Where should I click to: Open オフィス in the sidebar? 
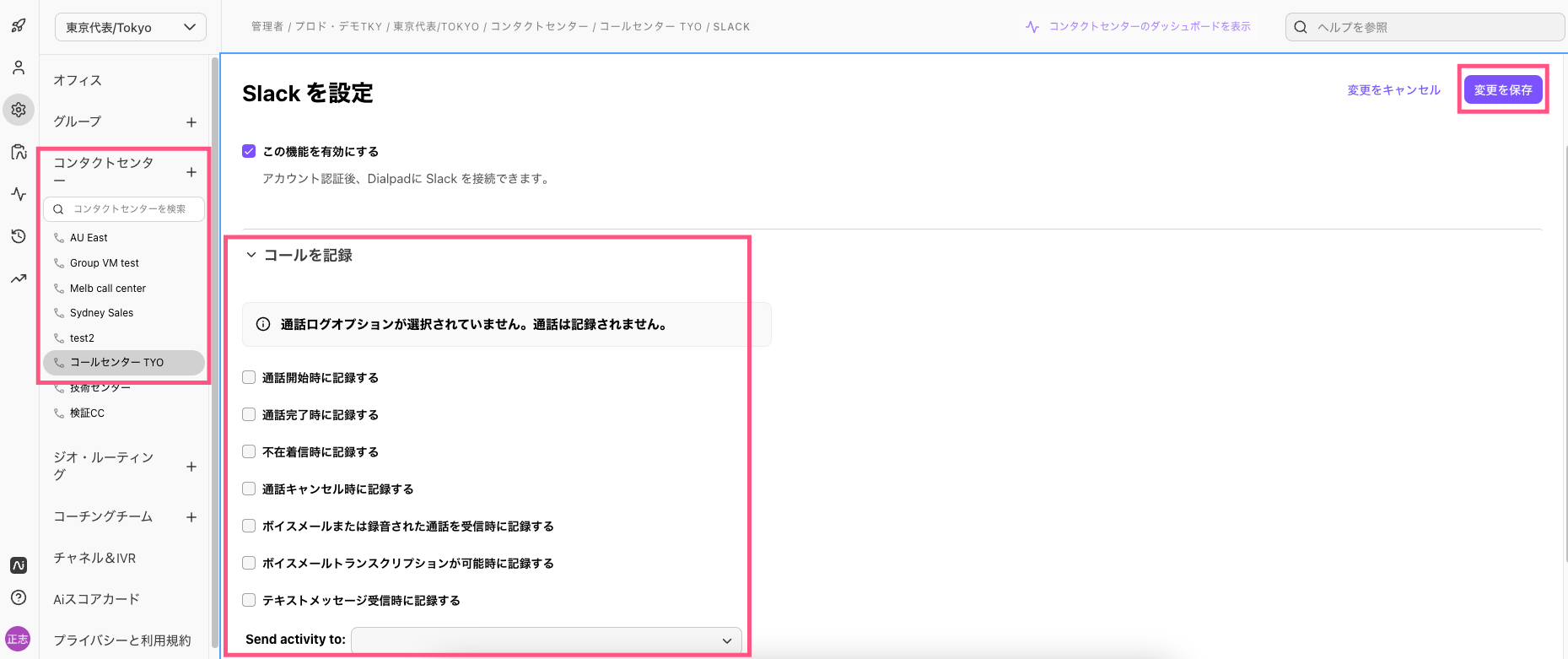click(78, 80)
